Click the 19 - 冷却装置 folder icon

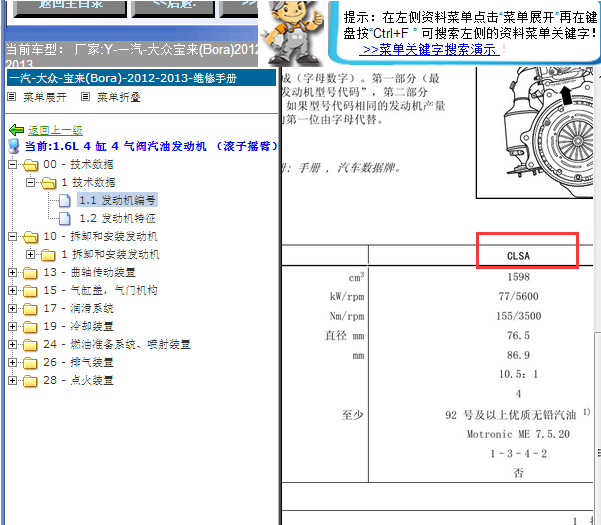pos(30,327)
